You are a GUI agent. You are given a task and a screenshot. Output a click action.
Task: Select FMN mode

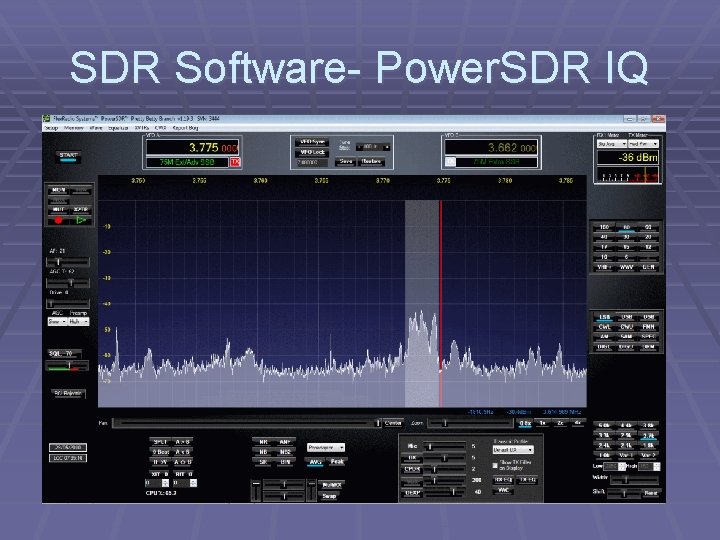[x=648, y=327]
